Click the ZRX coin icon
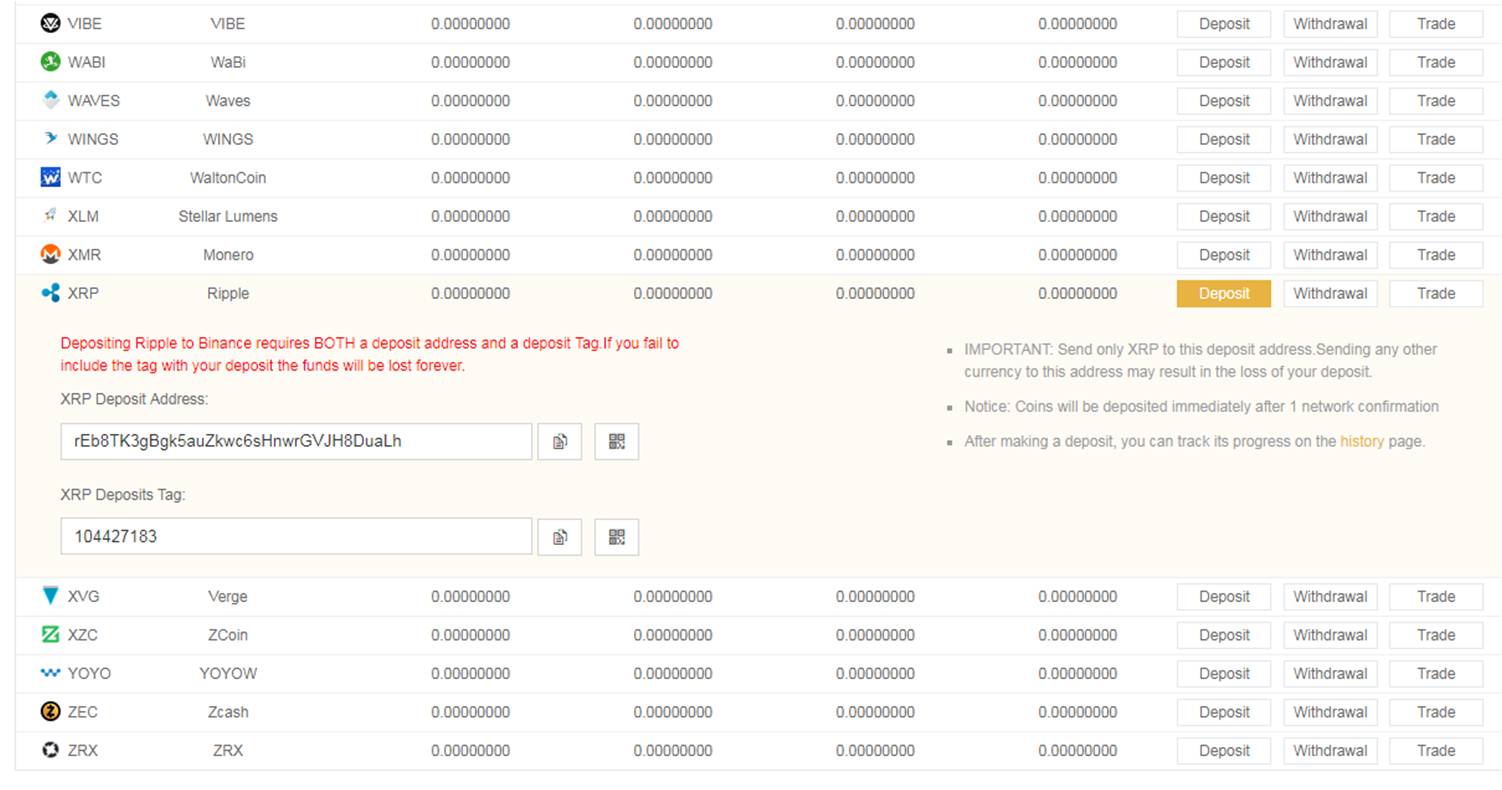The image size is (1502, 790). (x=50, y=750)
